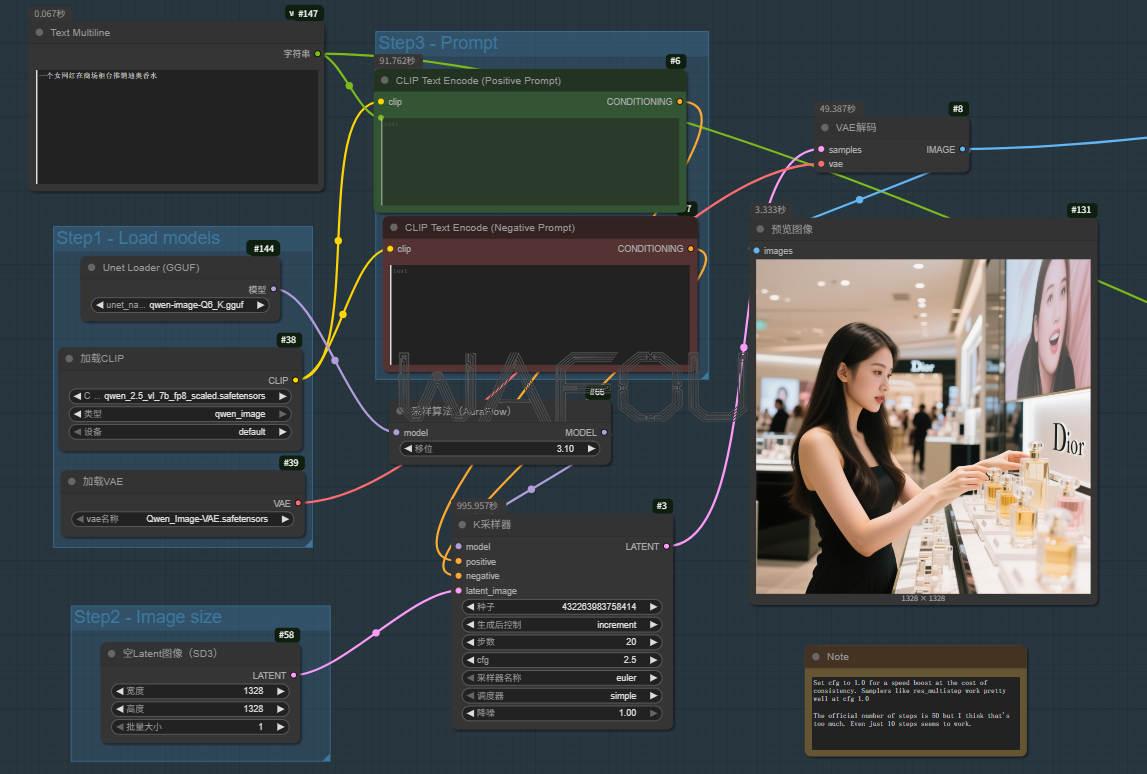This screenshot has height=774, width=1147.
Task: Click the vae input slot on VAE解码
Action: tap(821, 164)
